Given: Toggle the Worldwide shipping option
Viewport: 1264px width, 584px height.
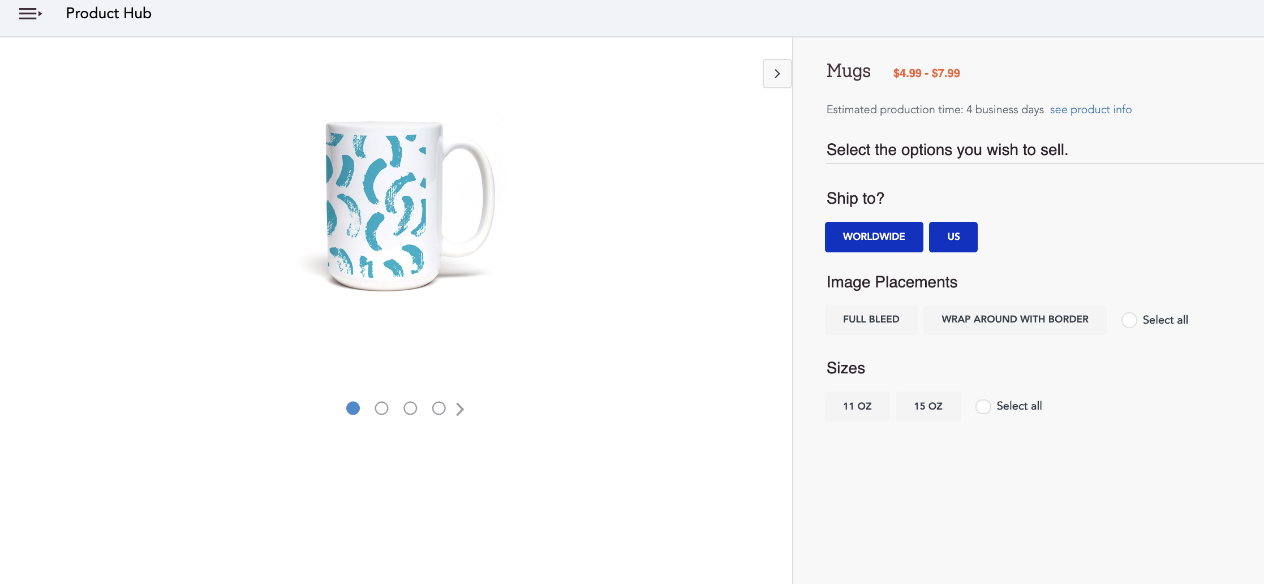Looking at the screenshot, I should [x=874, y=237].
